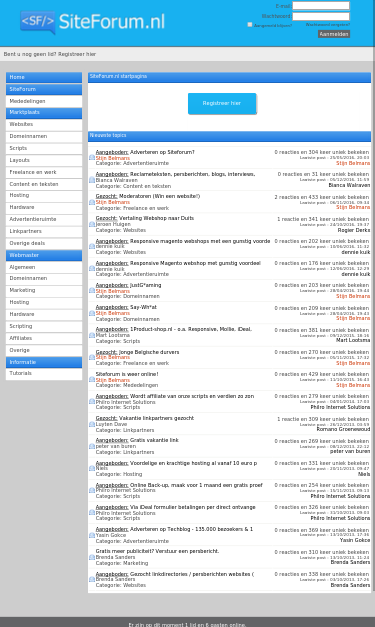Open topic 'Siteforum is weer online!'

[127, 374]
